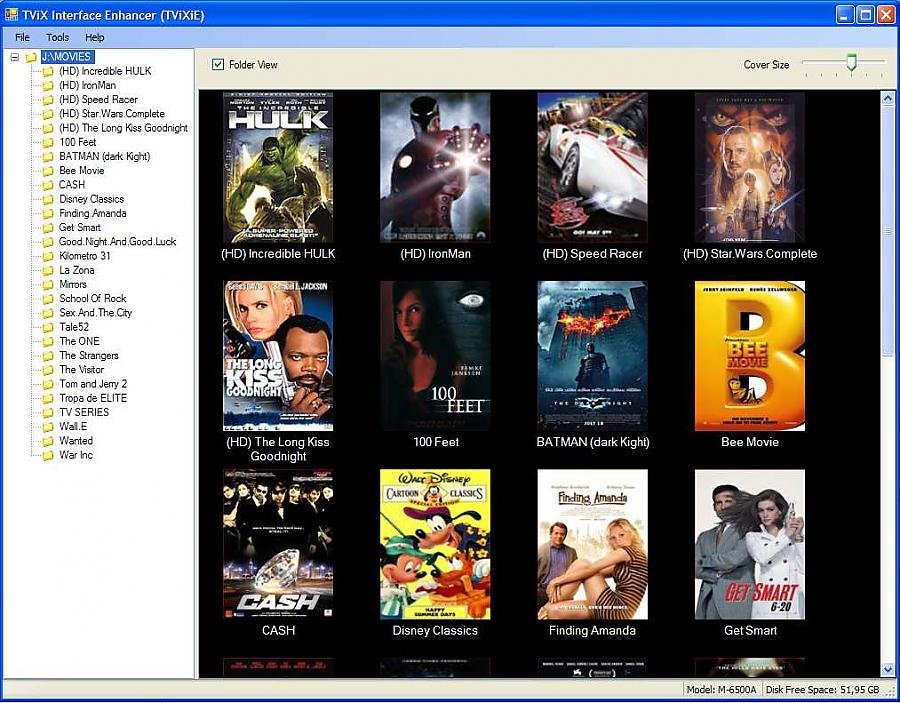Image resolution: width=900 pixels, height=703 pixels.
Task: Select the Wanted folder in the tree
Action: [76, 441]
